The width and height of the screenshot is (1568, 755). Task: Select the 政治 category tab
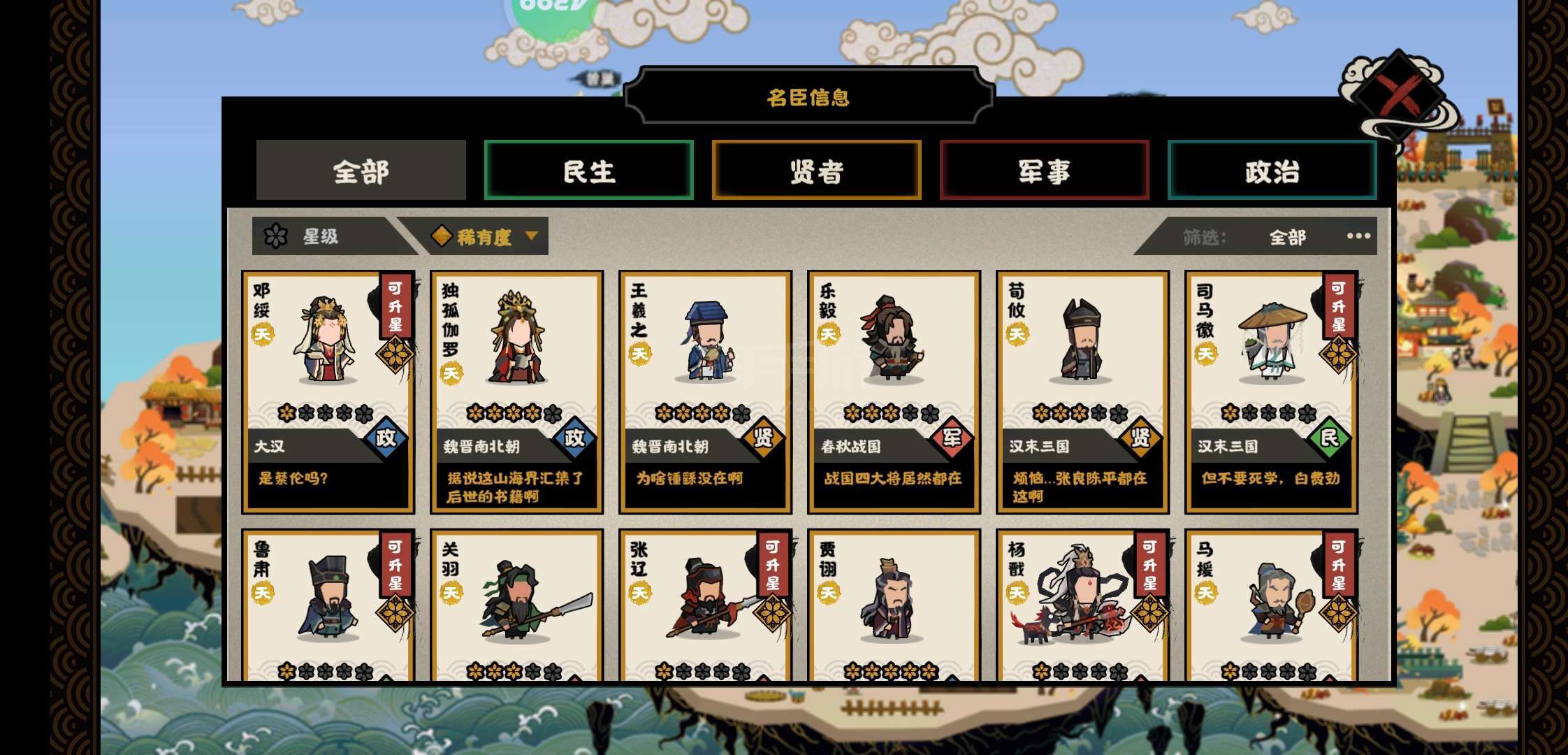click(1272, 170)
